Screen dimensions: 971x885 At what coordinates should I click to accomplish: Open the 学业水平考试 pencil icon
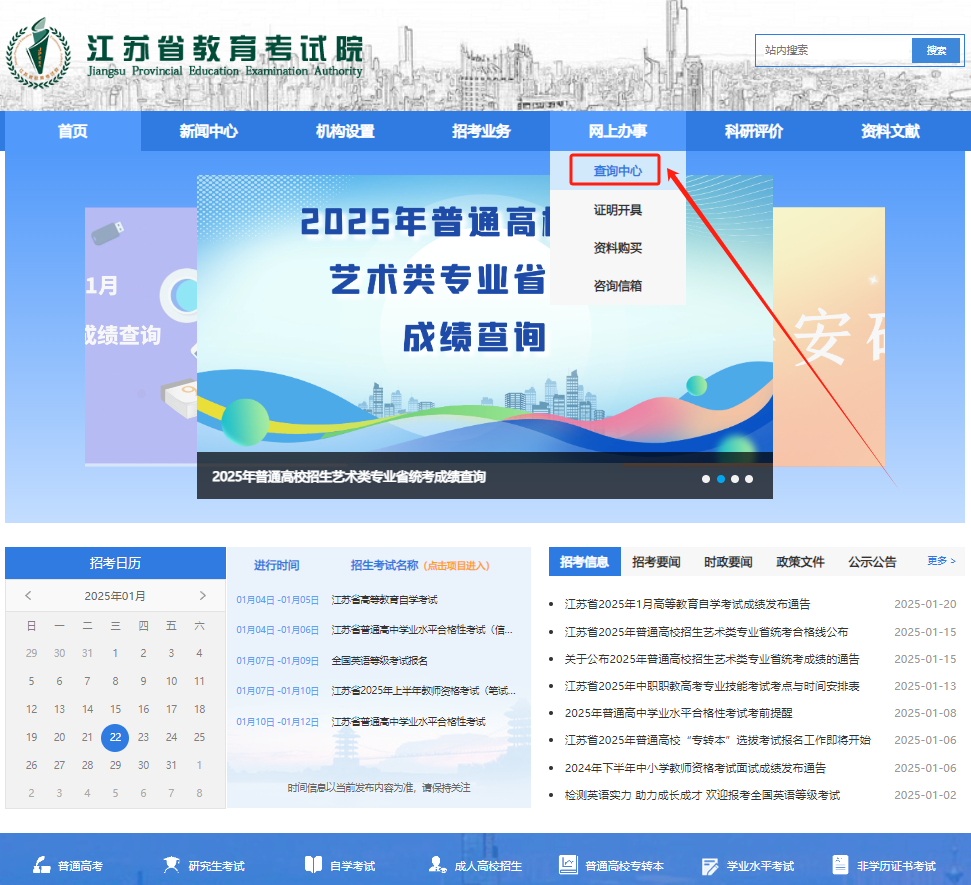(710, 866)
